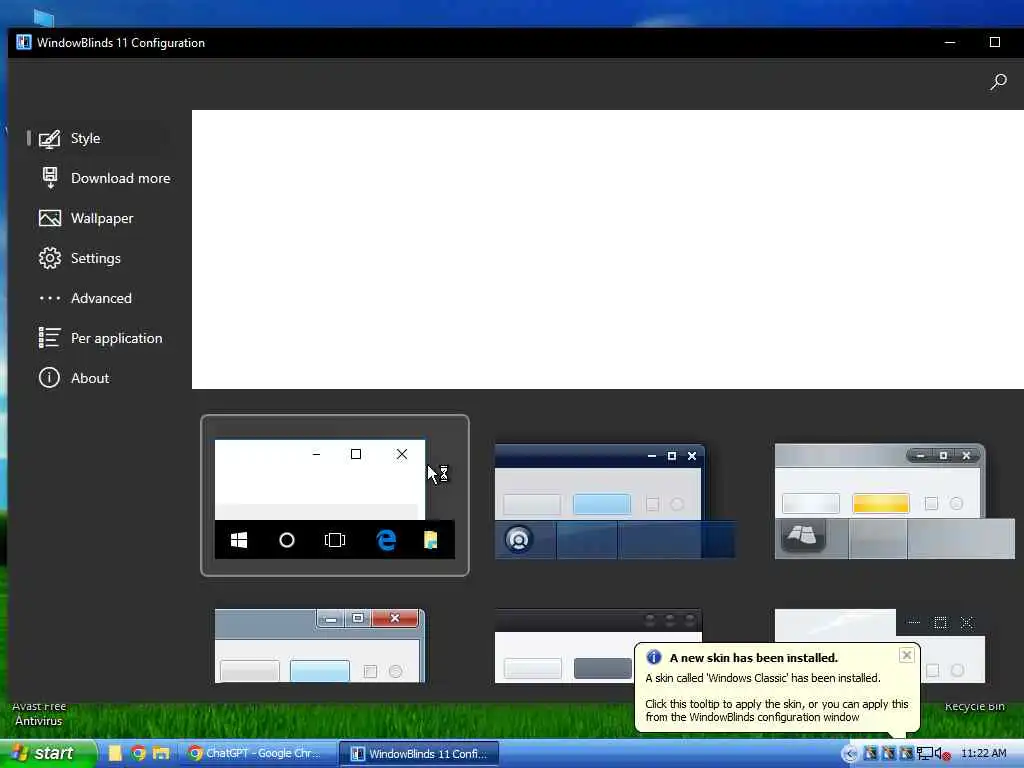Viewport: 1024px width, 768px height.
Task: Click the Style pencil icon
Action: [x=50, y=138]
